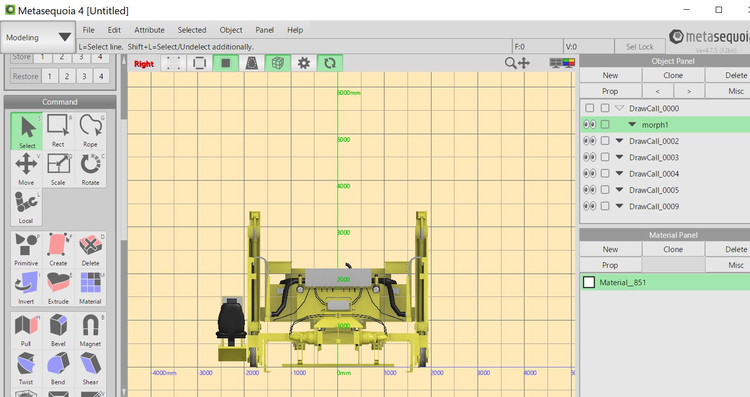This screenshot has width=750, height=397.
Task: Activate the Move command icon
Action: point(26,169)
